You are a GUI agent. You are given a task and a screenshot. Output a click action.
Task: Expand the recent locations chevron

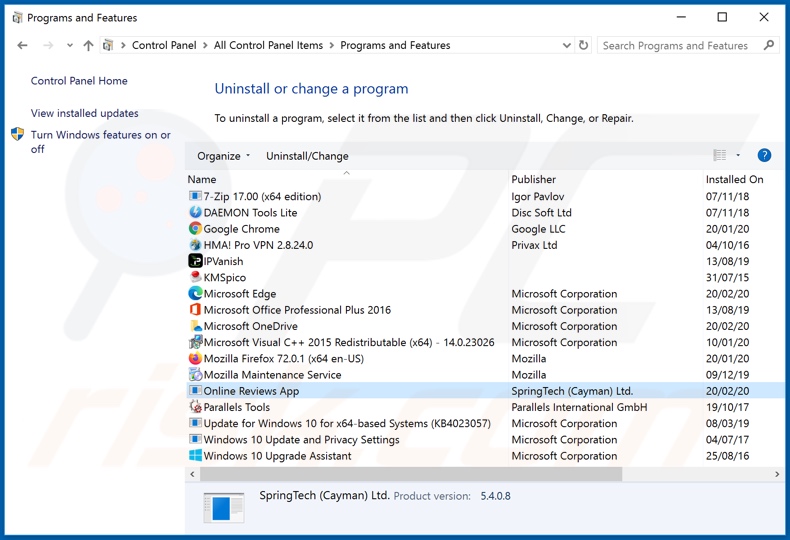69,45
